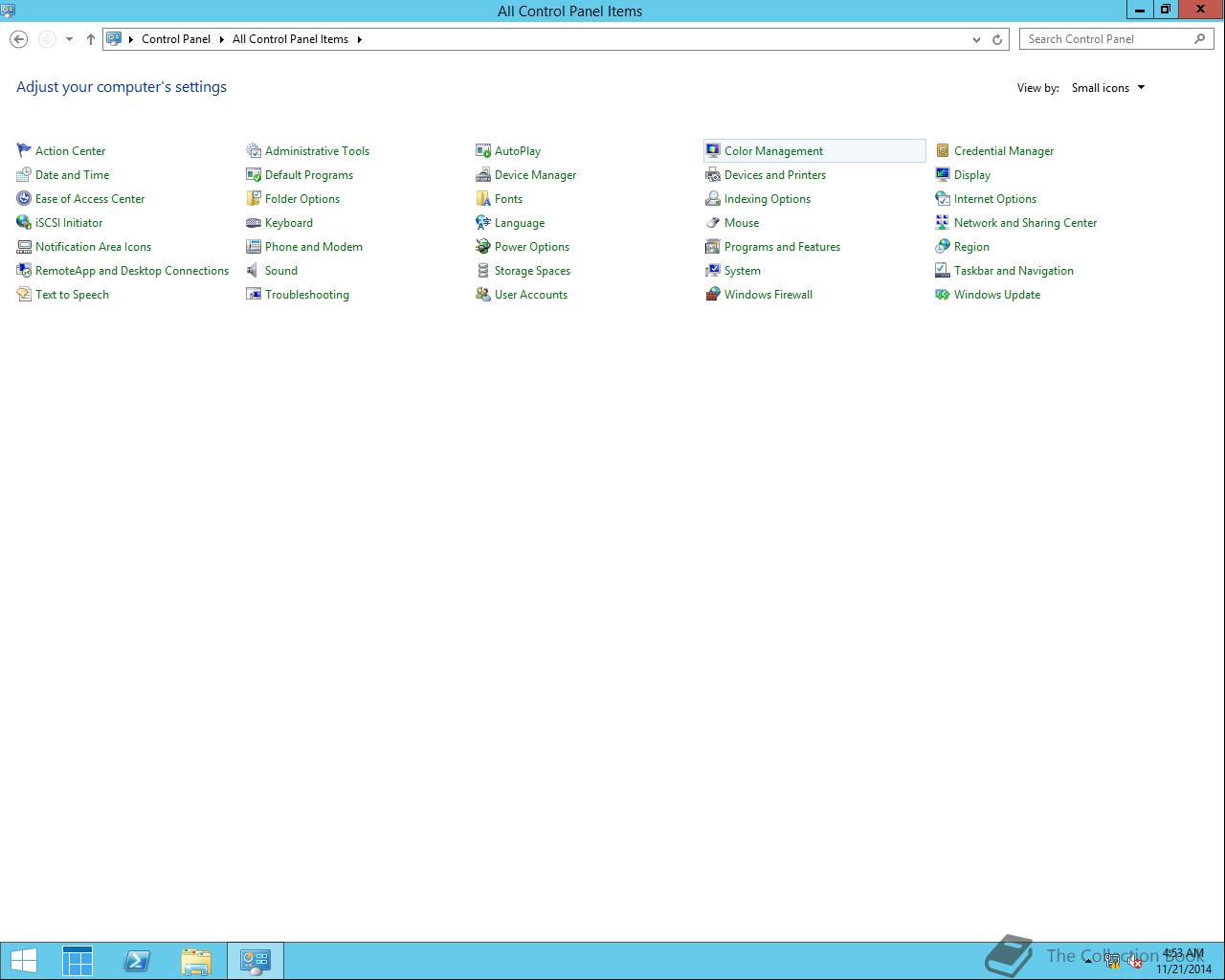Click the Sound speaker icon
The height and width of the screenshot is (980, 1225).
click(x=254, y=270)
